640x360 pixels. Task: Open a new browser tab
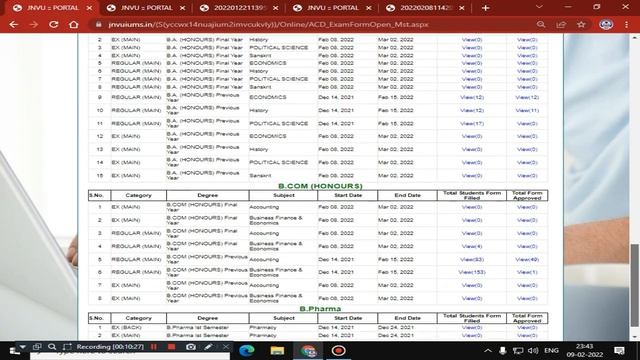point(485,8)
